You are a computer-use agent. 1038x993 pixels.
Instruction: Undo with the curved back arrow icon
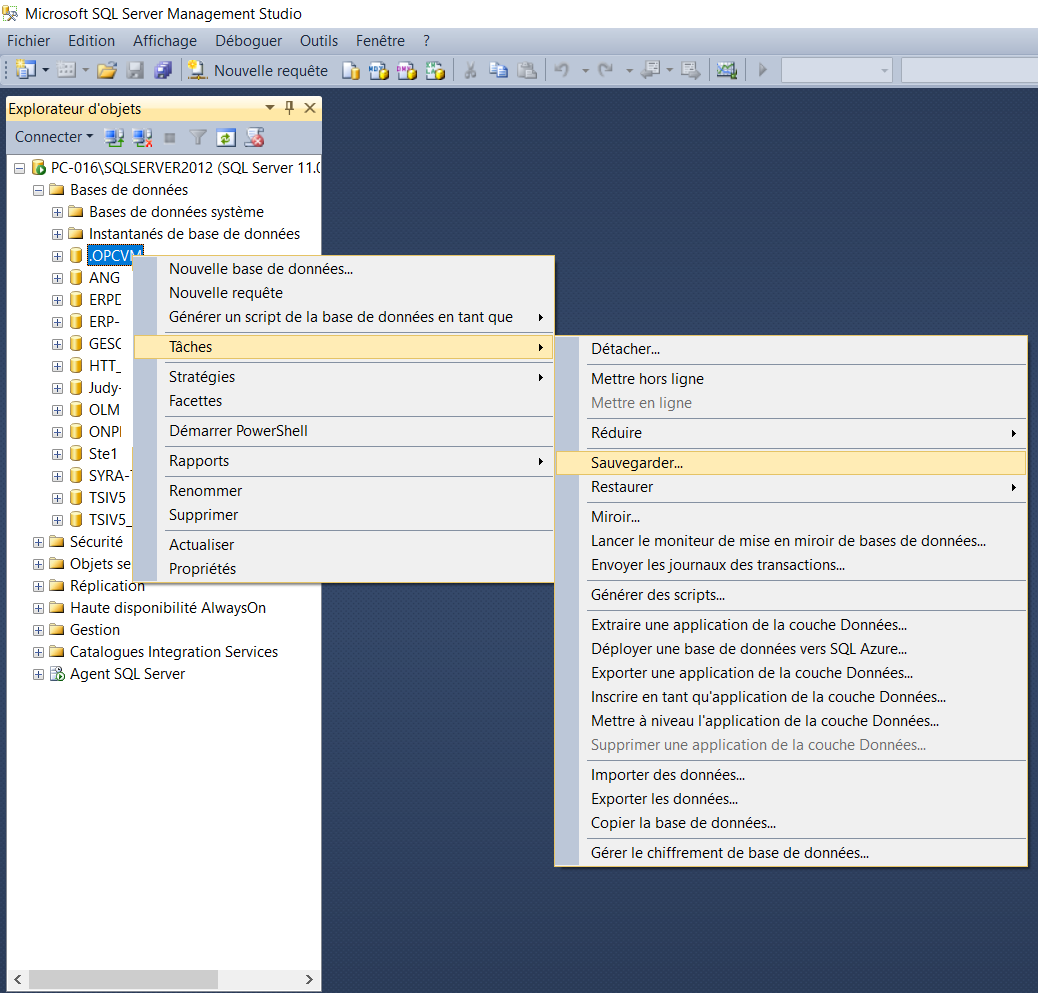(x=562, y=70)
